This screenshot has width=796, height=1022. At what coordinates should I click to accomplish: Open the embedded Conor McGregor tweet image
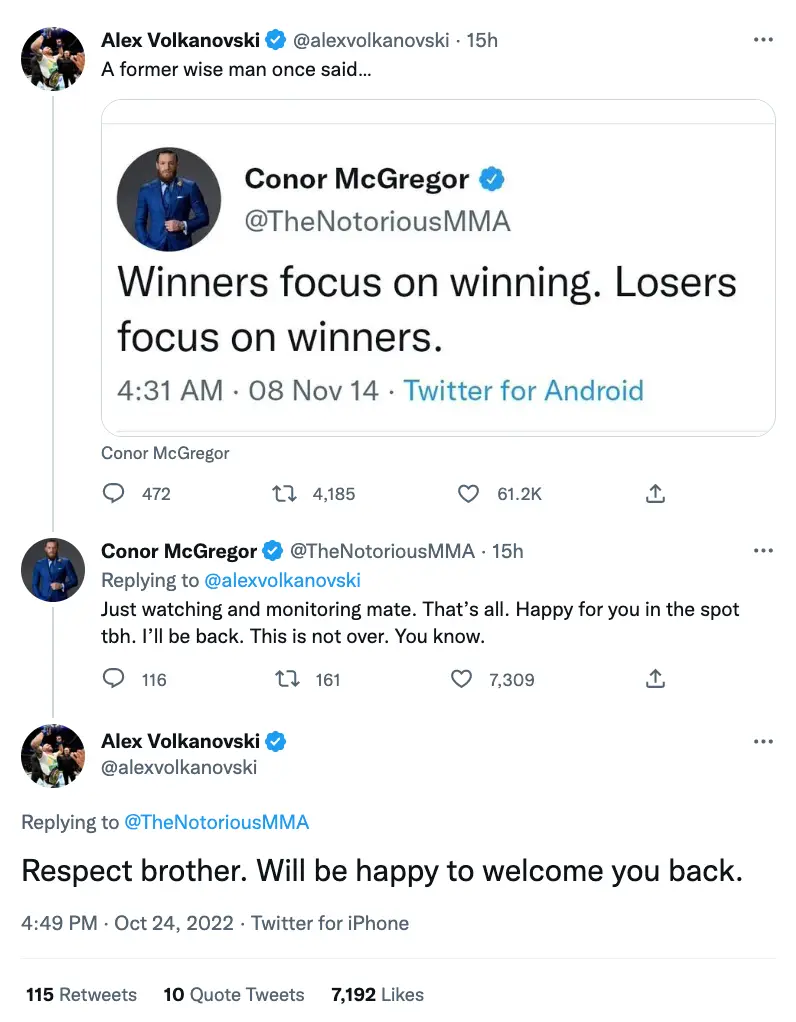tap(438, 268)
